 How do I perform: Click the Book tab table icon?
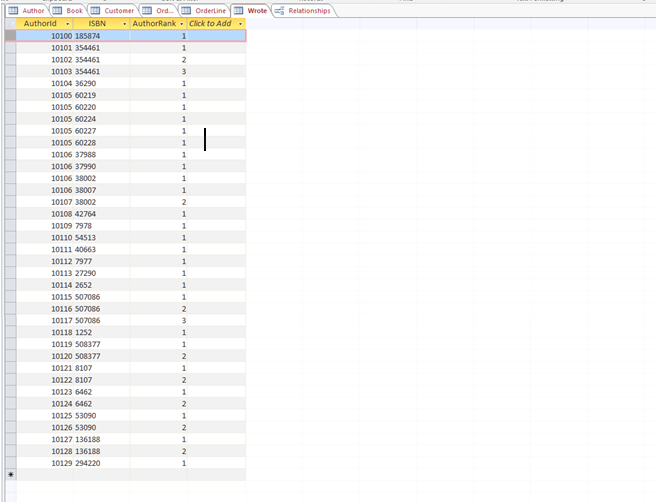[x=57, y=11]
